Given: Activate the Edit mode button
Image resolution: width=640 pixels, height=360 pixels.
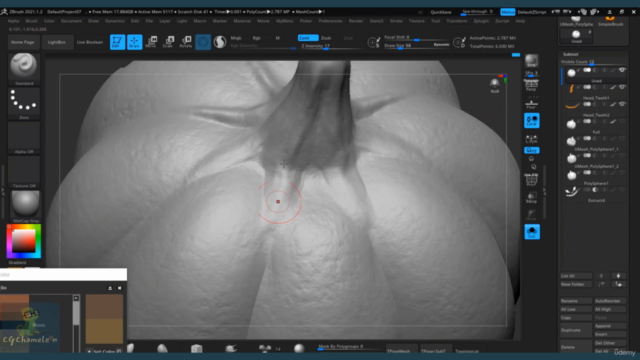Looking at the screenshot, I should click(117, 42).
